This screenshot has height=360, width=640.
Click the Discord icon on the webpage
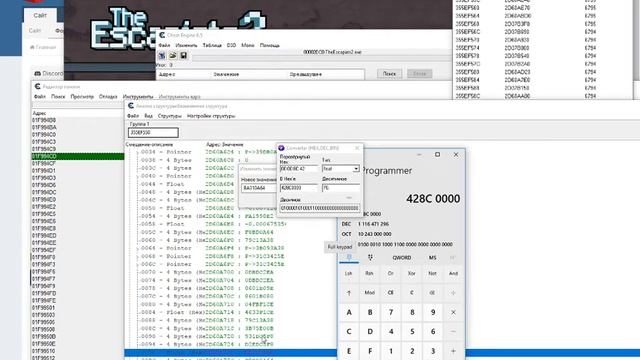[38, 73]
